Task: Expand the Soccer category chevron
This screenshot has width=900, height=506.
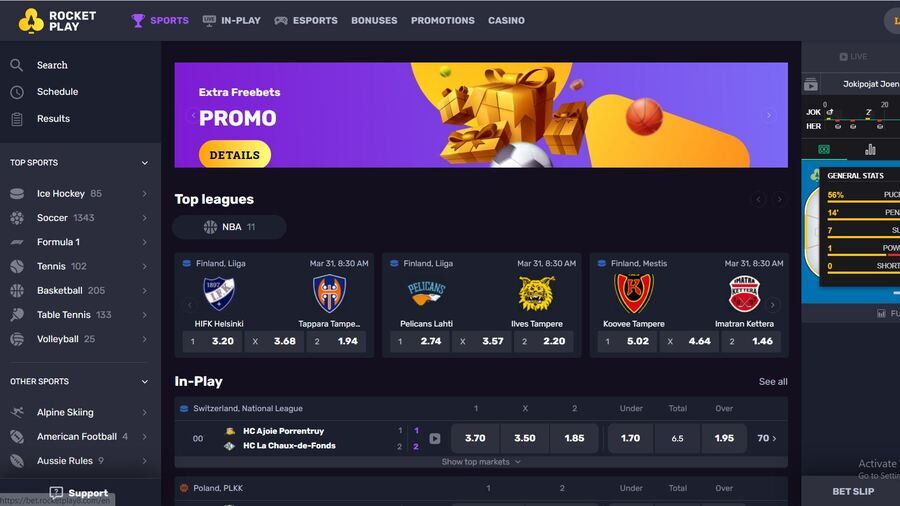Action: click(x=145, y=218)
